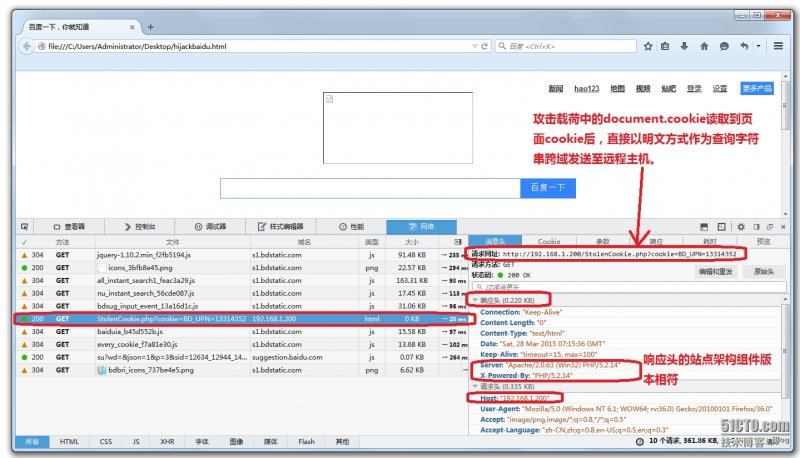The height and width of the screenshot is (458, 800).
Task: Click the 原始头 raw headers button
Action: (x=764, y=272)
